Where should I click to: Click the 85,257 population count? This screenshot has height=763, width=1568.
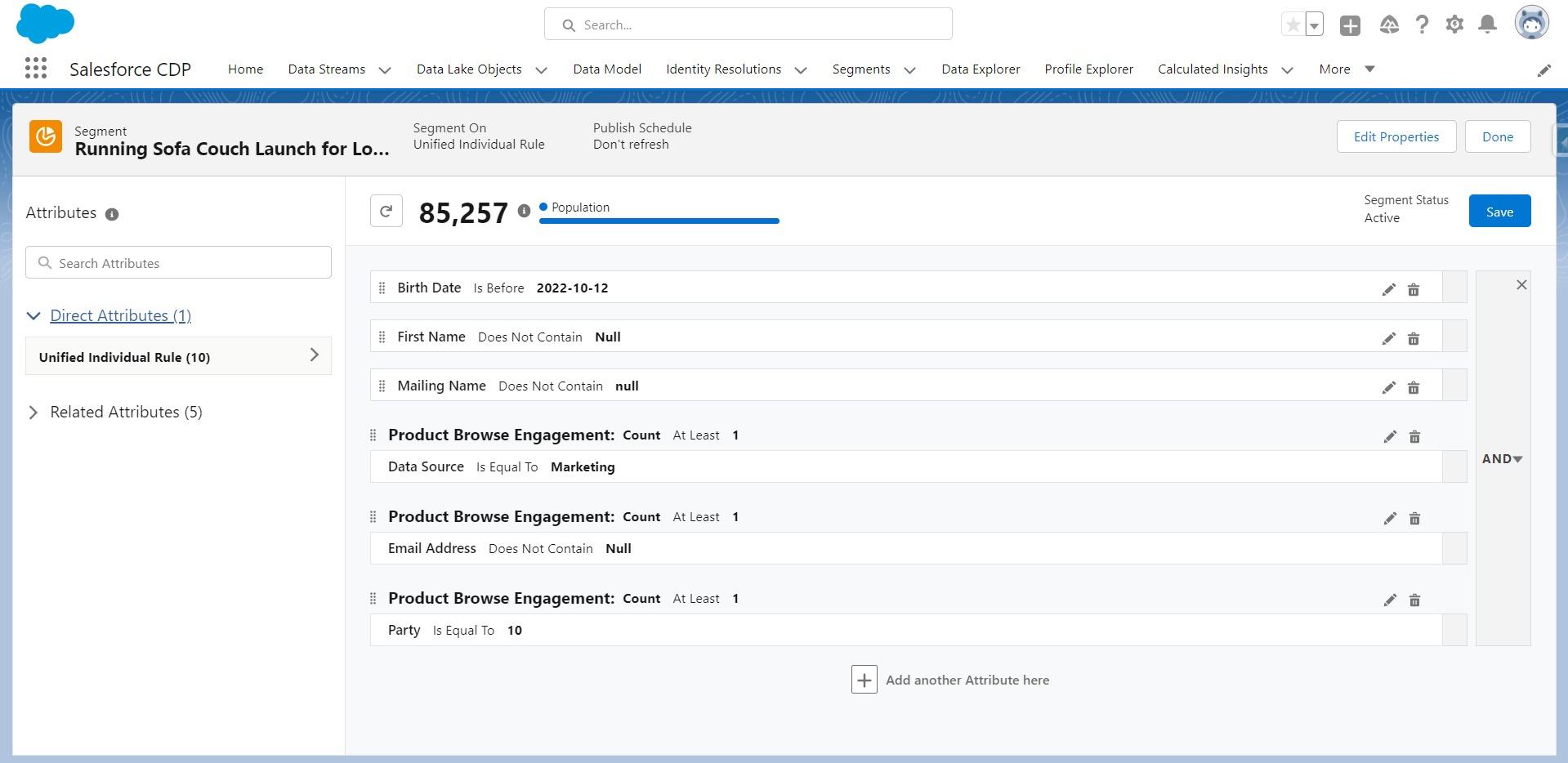tap(463, 212)
